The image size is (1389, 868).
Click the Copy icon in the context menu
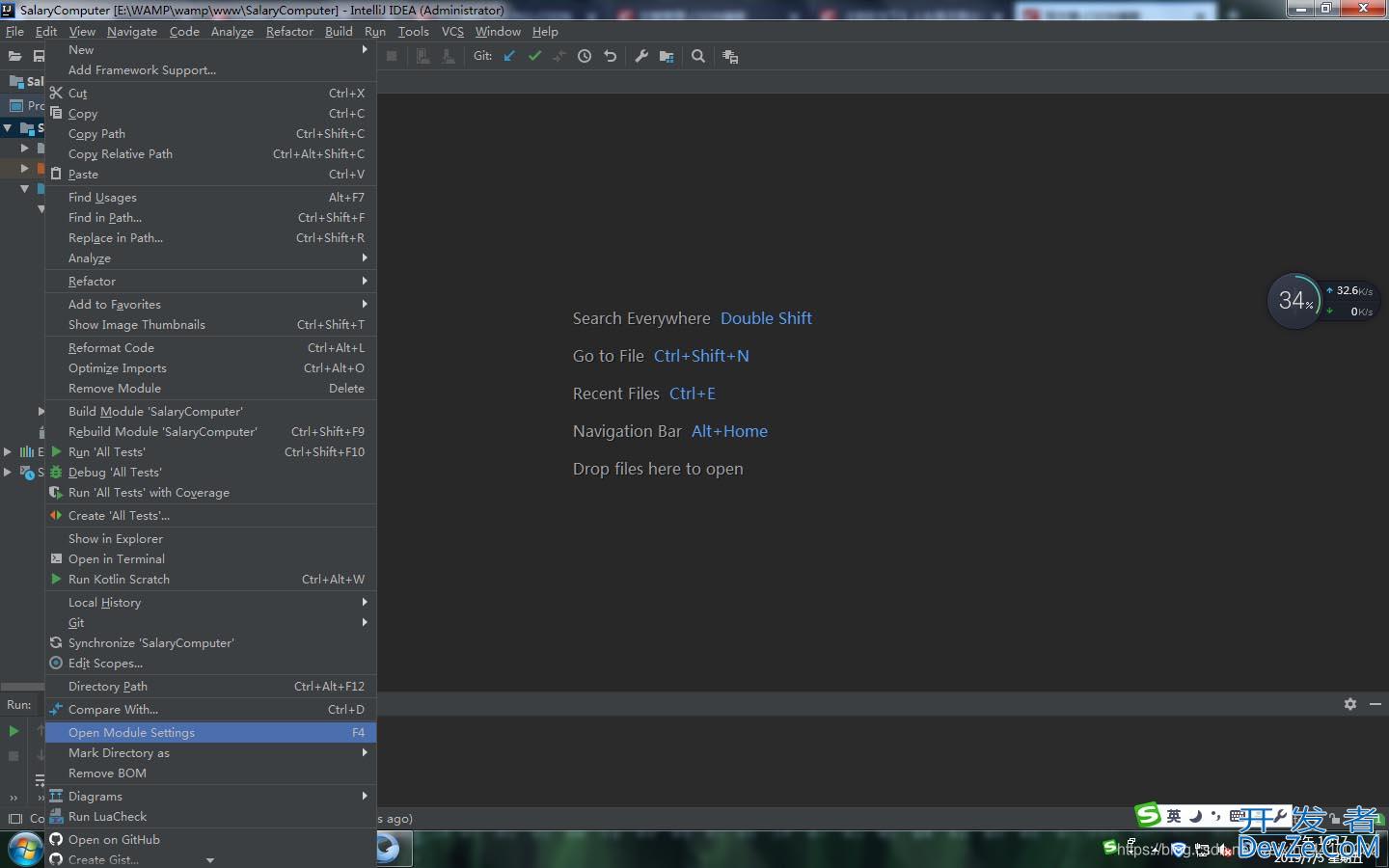click(x=56, y=113)
